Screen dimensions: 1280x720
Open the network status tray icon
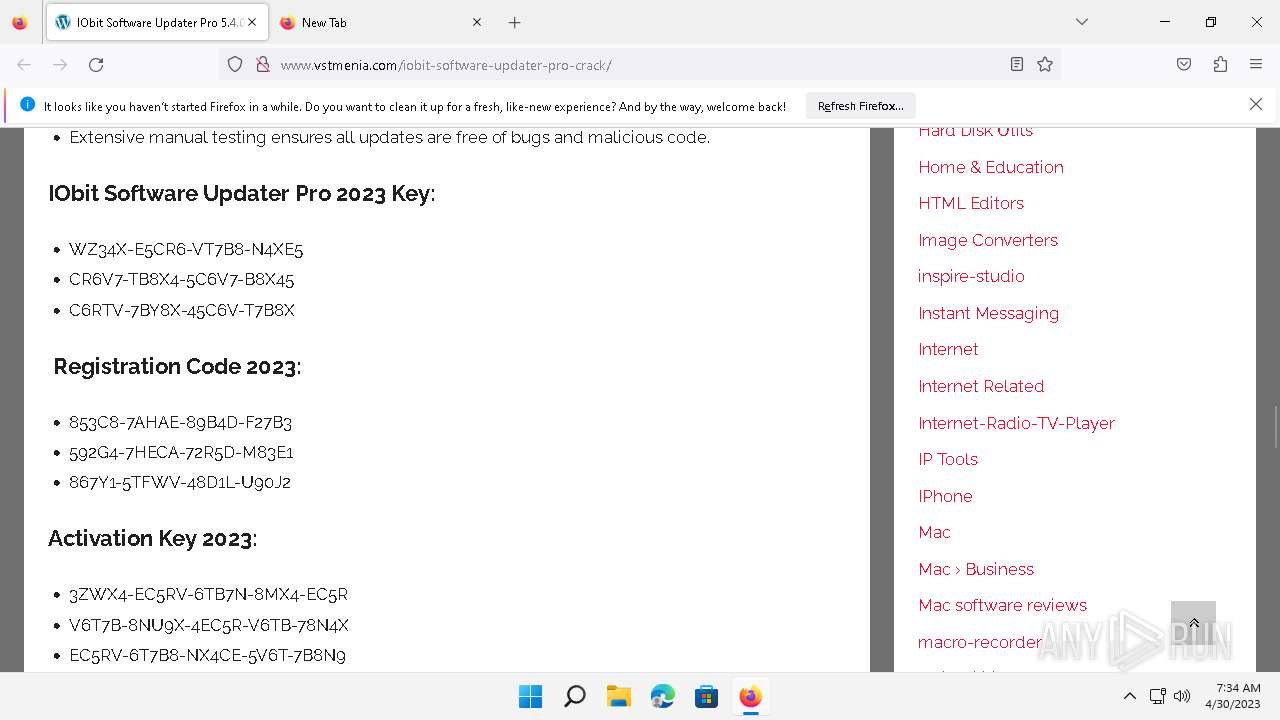click(x=1157, y=696)
